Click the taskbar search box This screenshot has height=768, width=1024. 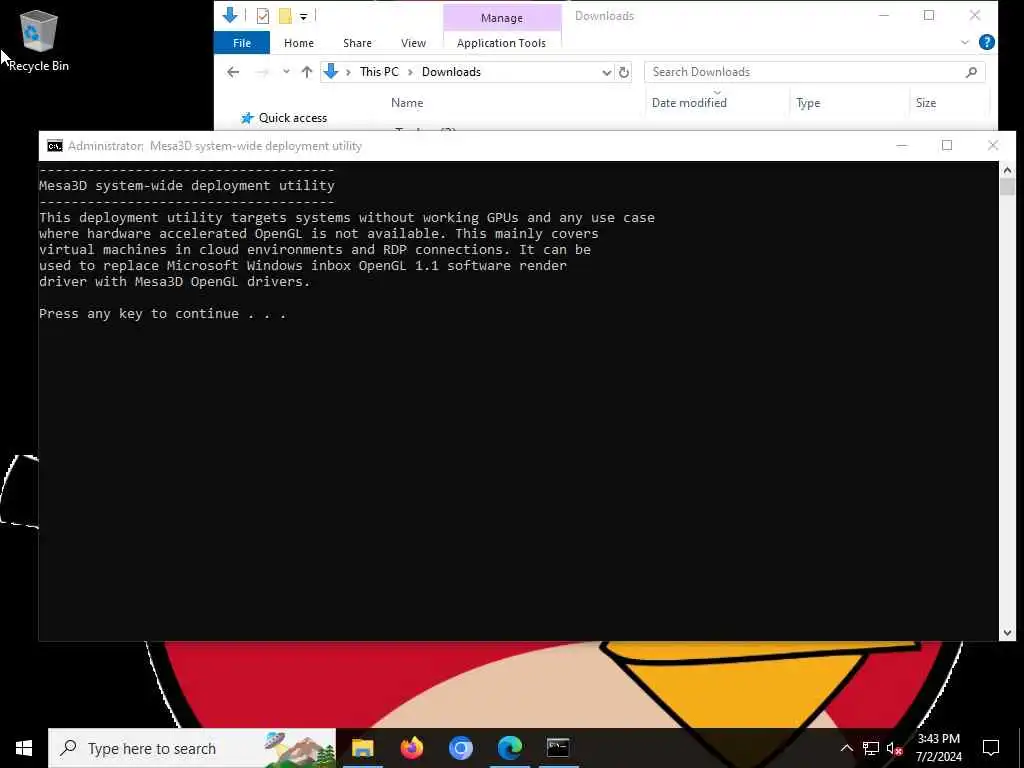point(192,748)
